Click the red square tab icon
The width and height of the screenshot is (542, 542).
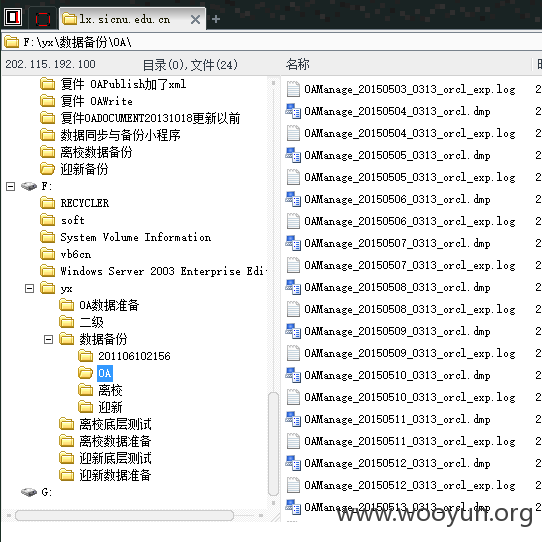pyautogui.click(x=43, y=19)
